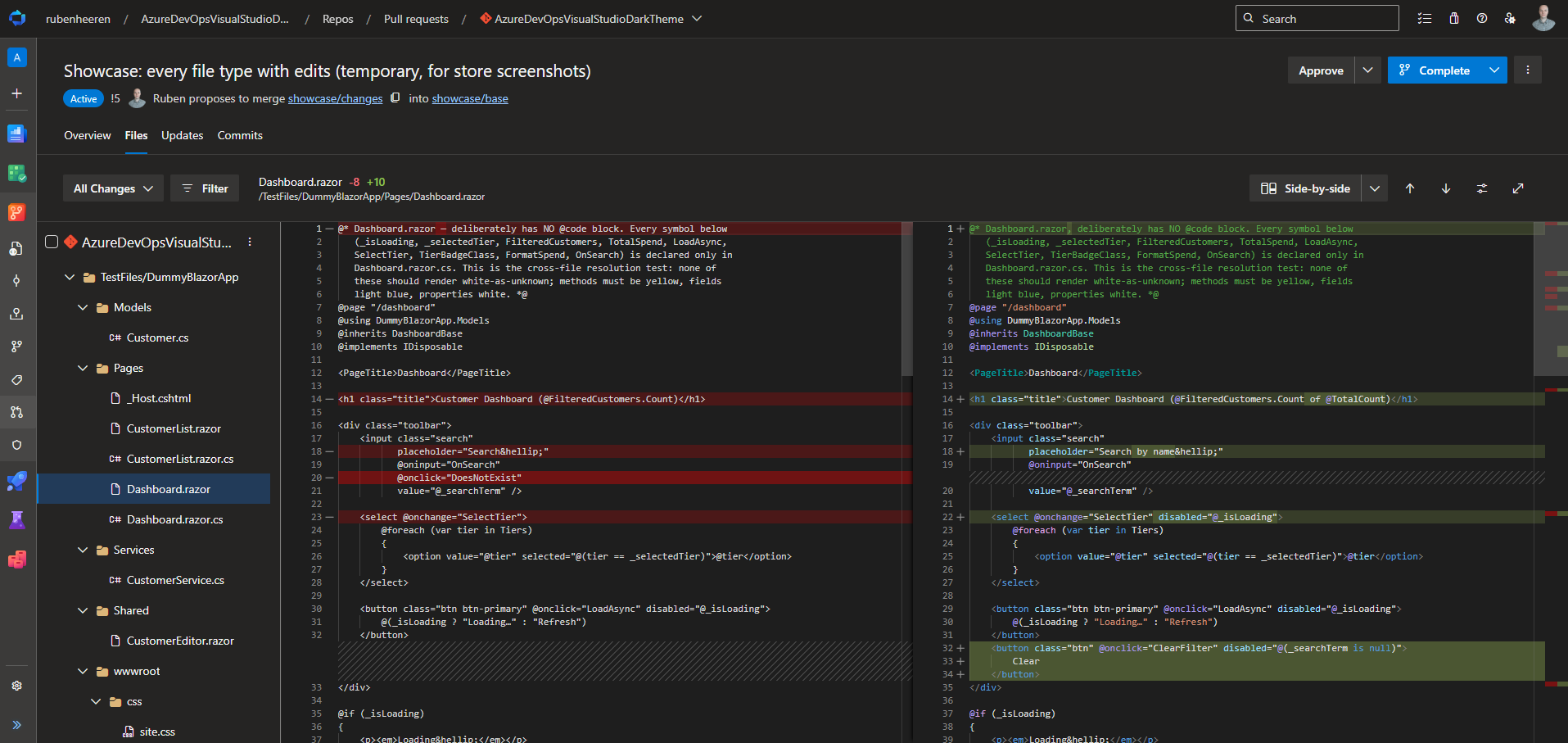Open the Advanced Security shield icon
The image size is (1568, 743).
(x=17, y=445)
